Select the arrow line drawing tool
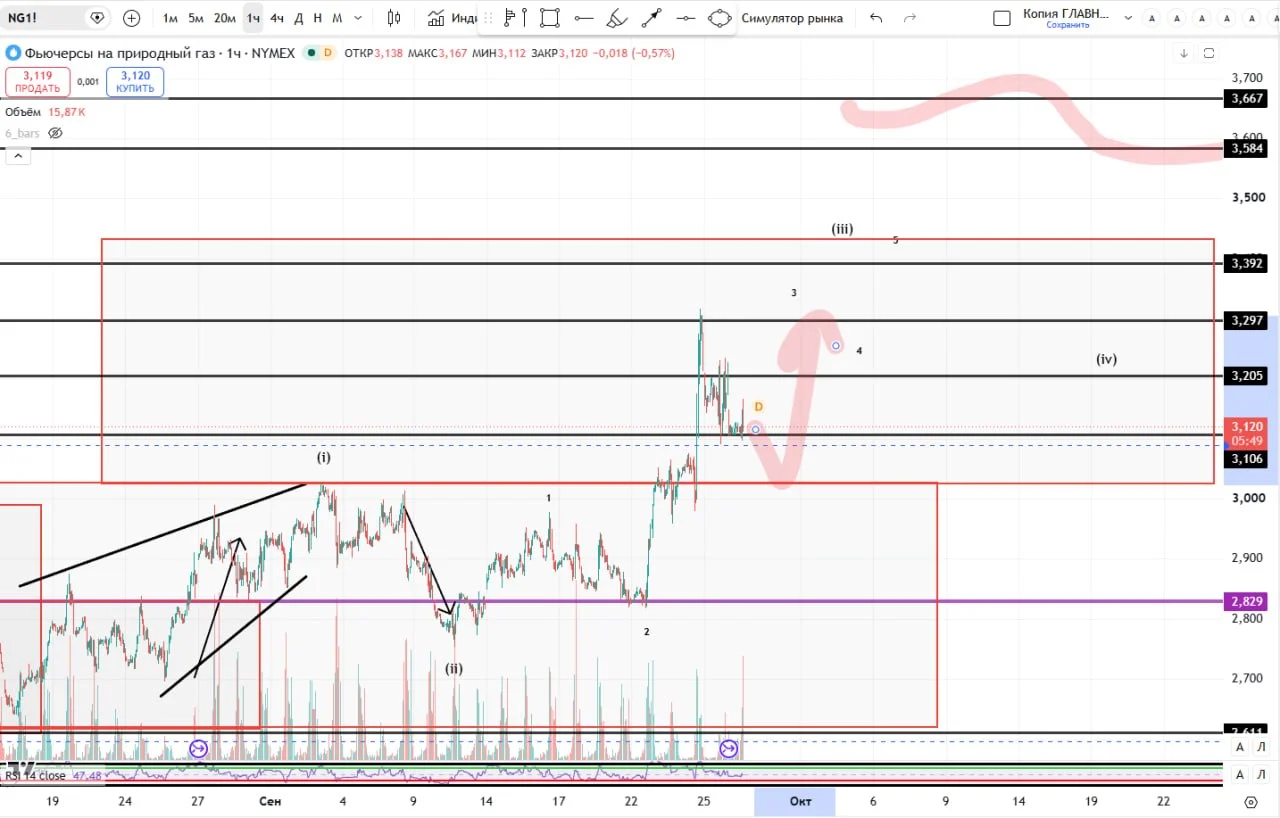Viewport: 1280px width, 818px height. point(651,18)
